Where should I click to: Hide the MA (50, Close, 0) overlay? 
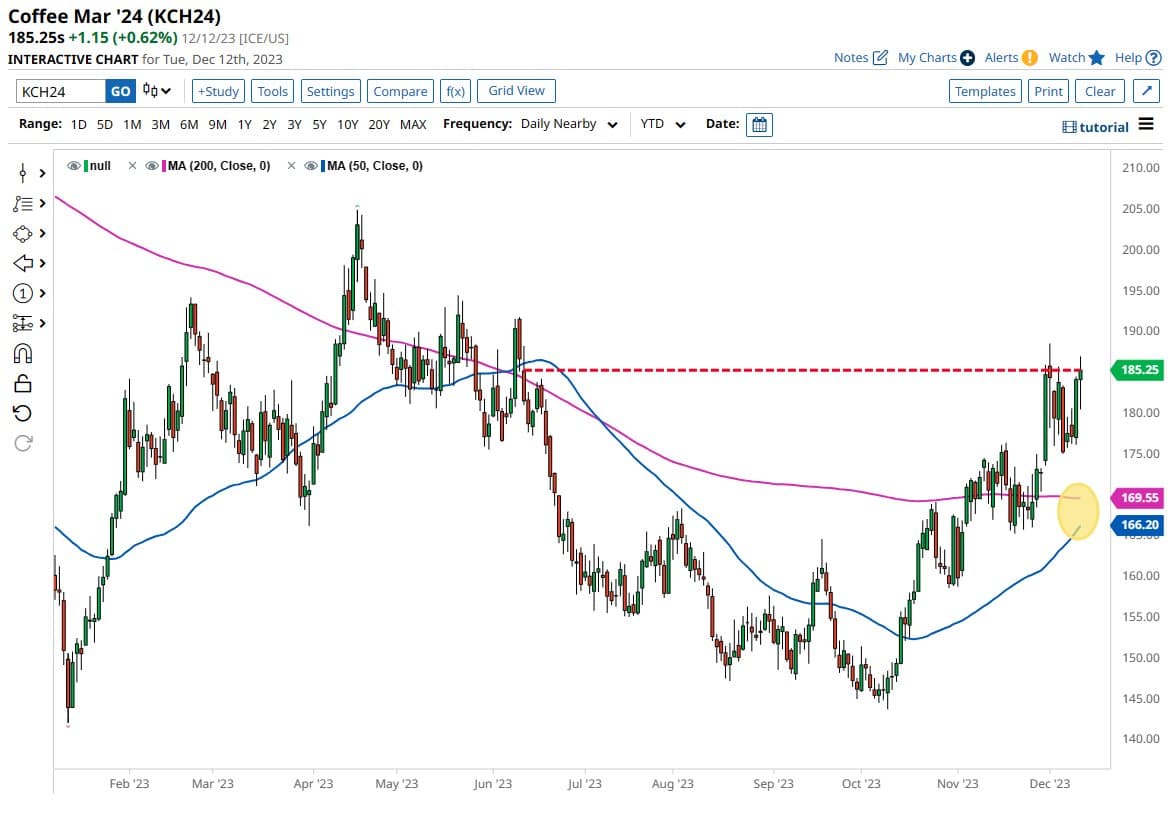(x=315, y=165)
